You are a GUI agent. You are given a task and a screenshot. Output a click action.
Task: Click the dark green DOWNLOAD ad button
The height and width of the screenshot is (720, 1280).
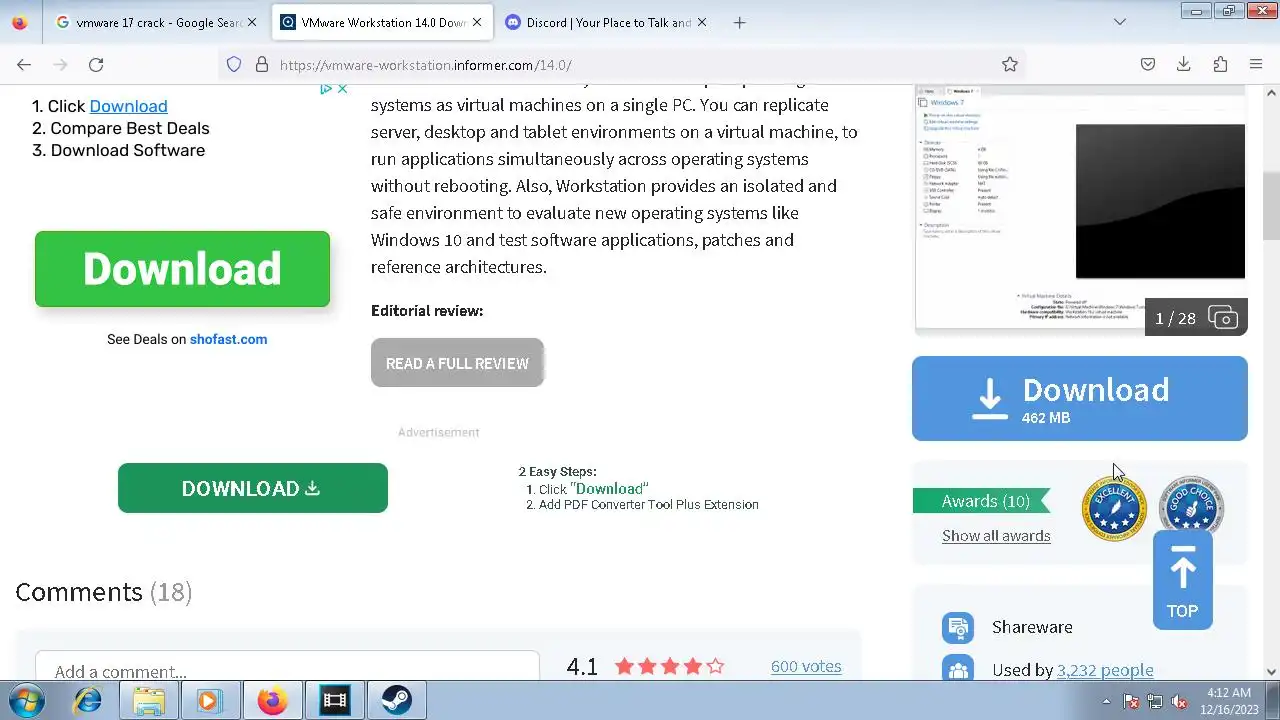pyautogui.click(x=253, y=488)
